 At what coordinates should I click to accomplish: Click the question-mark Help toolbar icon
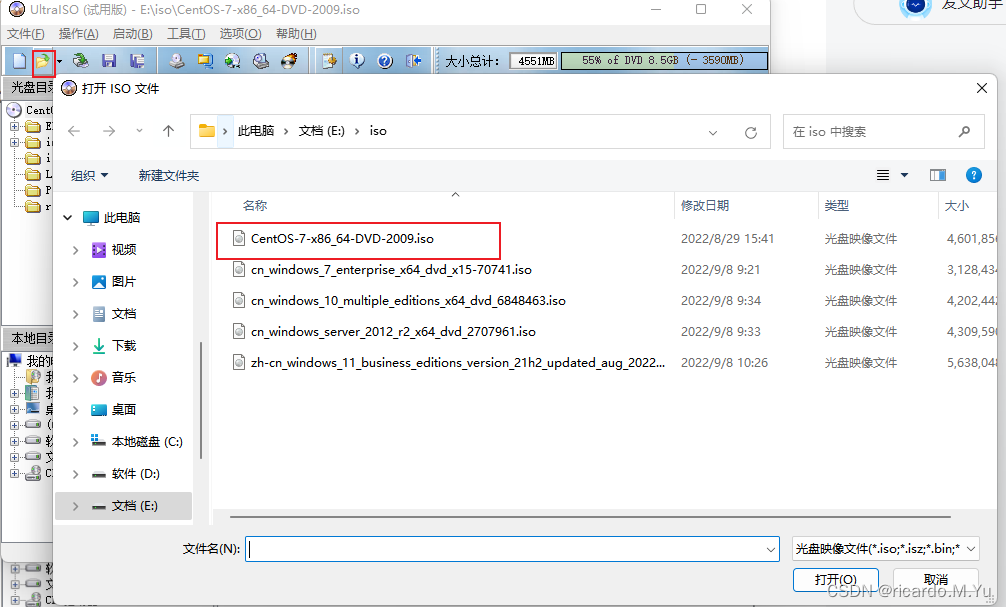pos(385,61)
